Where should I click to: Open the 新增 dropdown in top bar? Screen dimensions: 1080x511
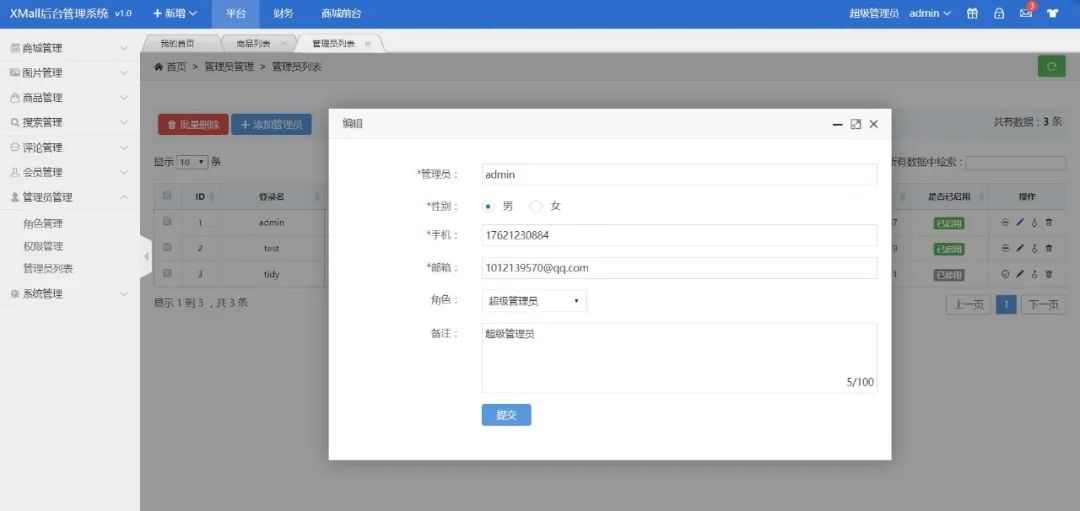175,14
